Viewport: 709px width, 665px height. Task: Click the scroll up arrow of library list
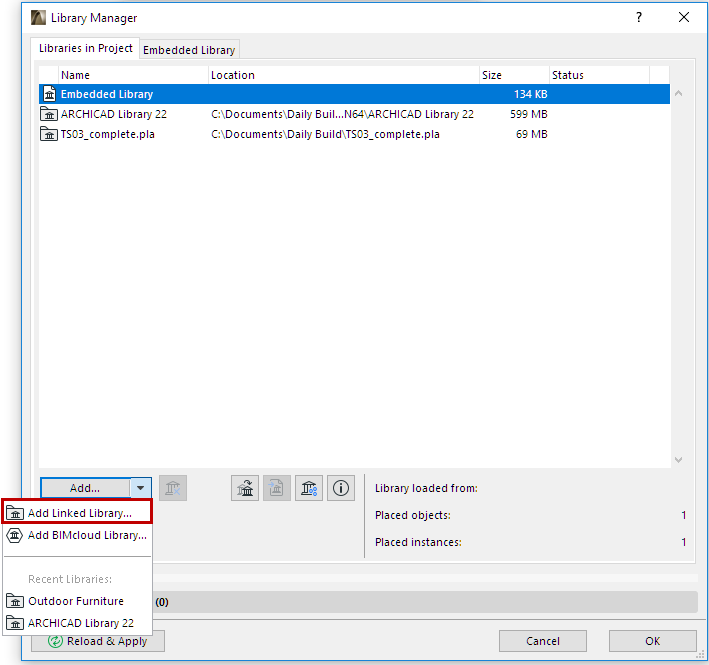point(678,94)
